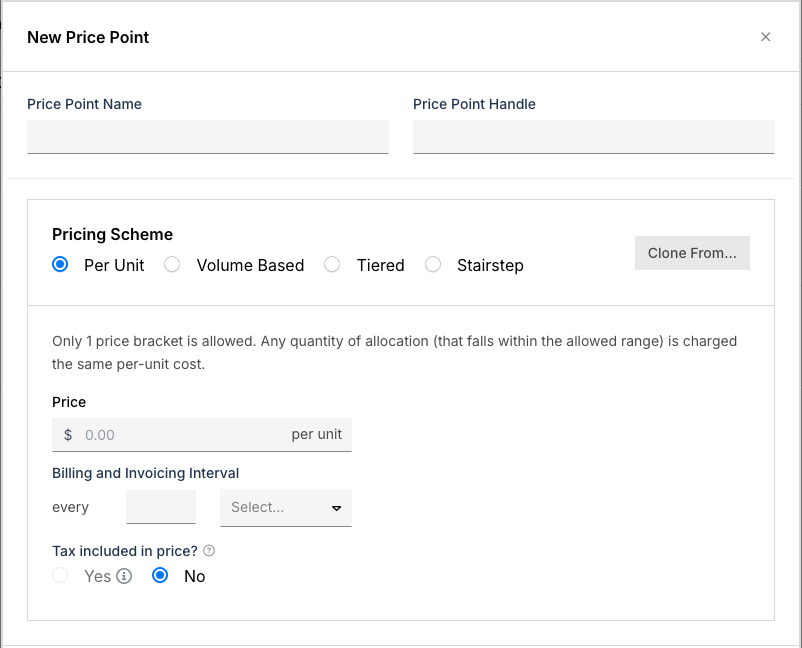802x648 pixels.
Task: Click the New Price Point title
Action: click(88, 37)
